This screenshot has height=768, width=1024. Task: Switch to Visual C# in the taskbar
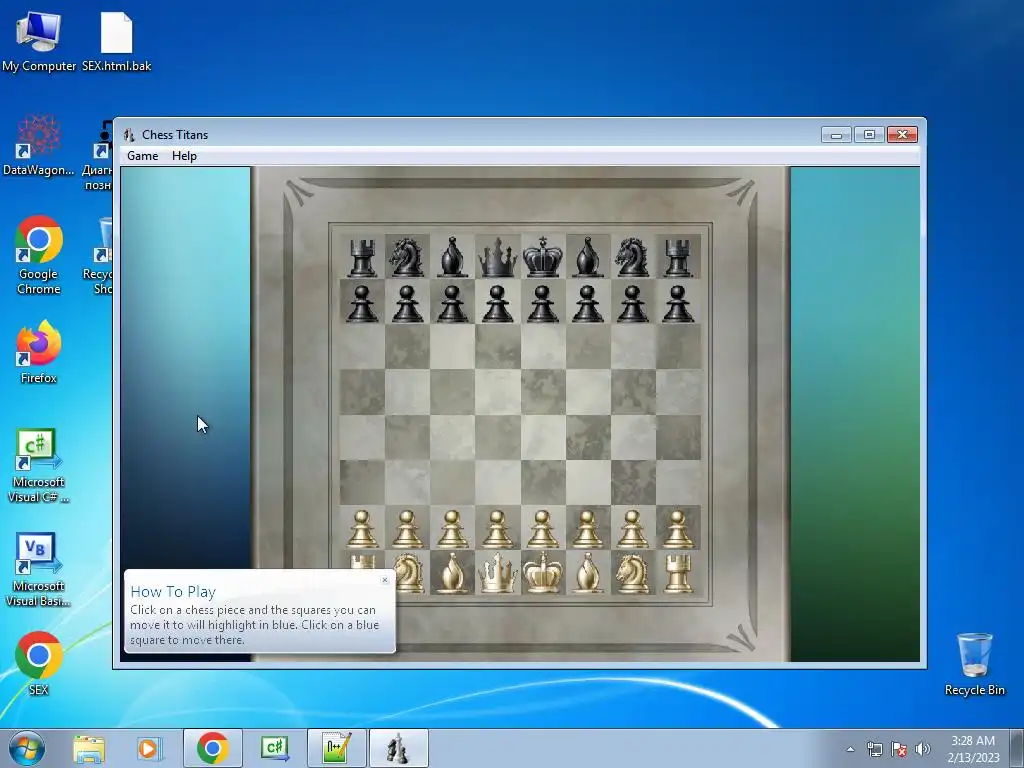pyautogui.click(x=274, y=748)
